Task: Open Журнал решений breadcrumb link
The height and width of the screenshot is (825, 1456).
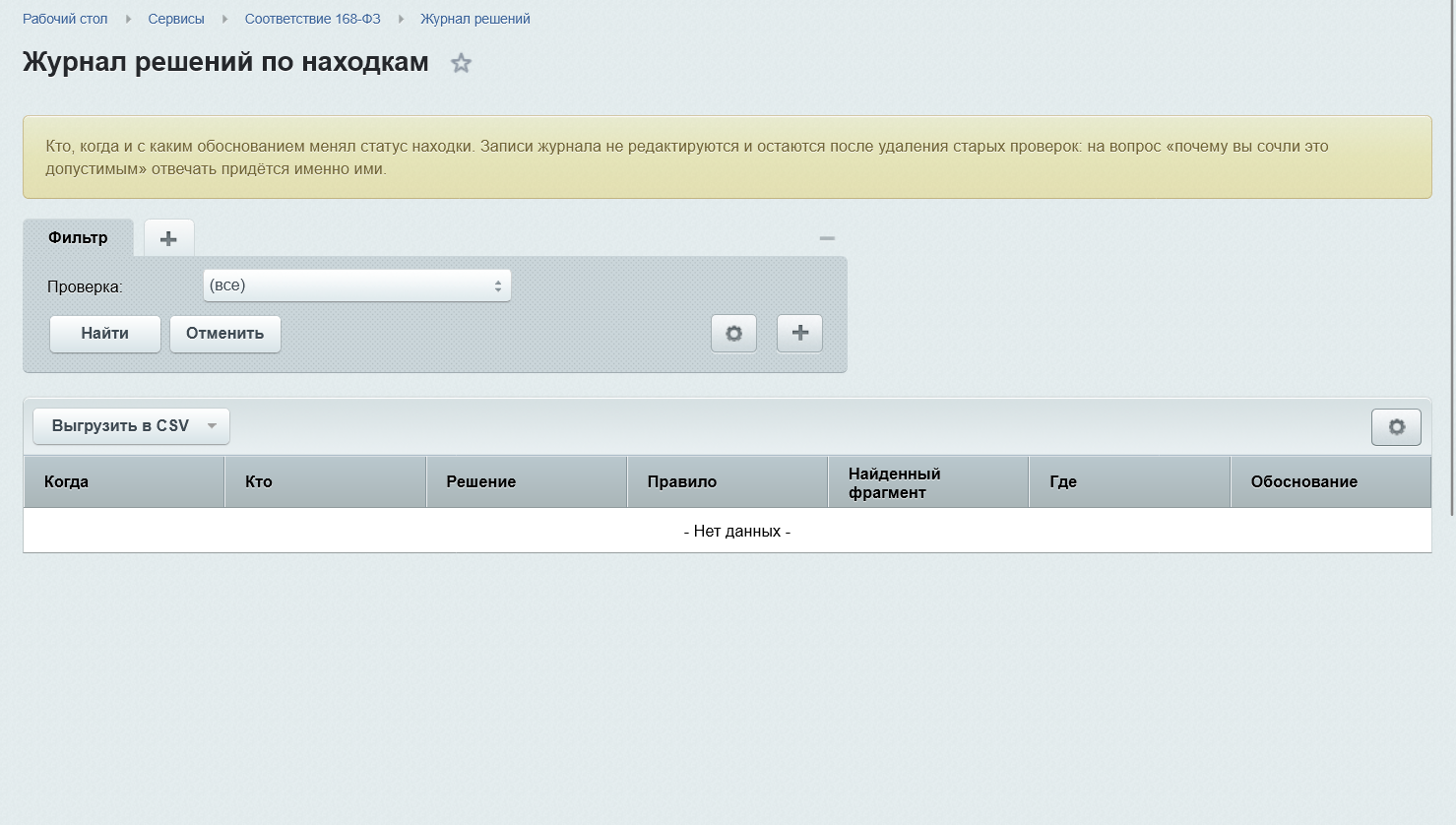Action: (x=475, y=19)
